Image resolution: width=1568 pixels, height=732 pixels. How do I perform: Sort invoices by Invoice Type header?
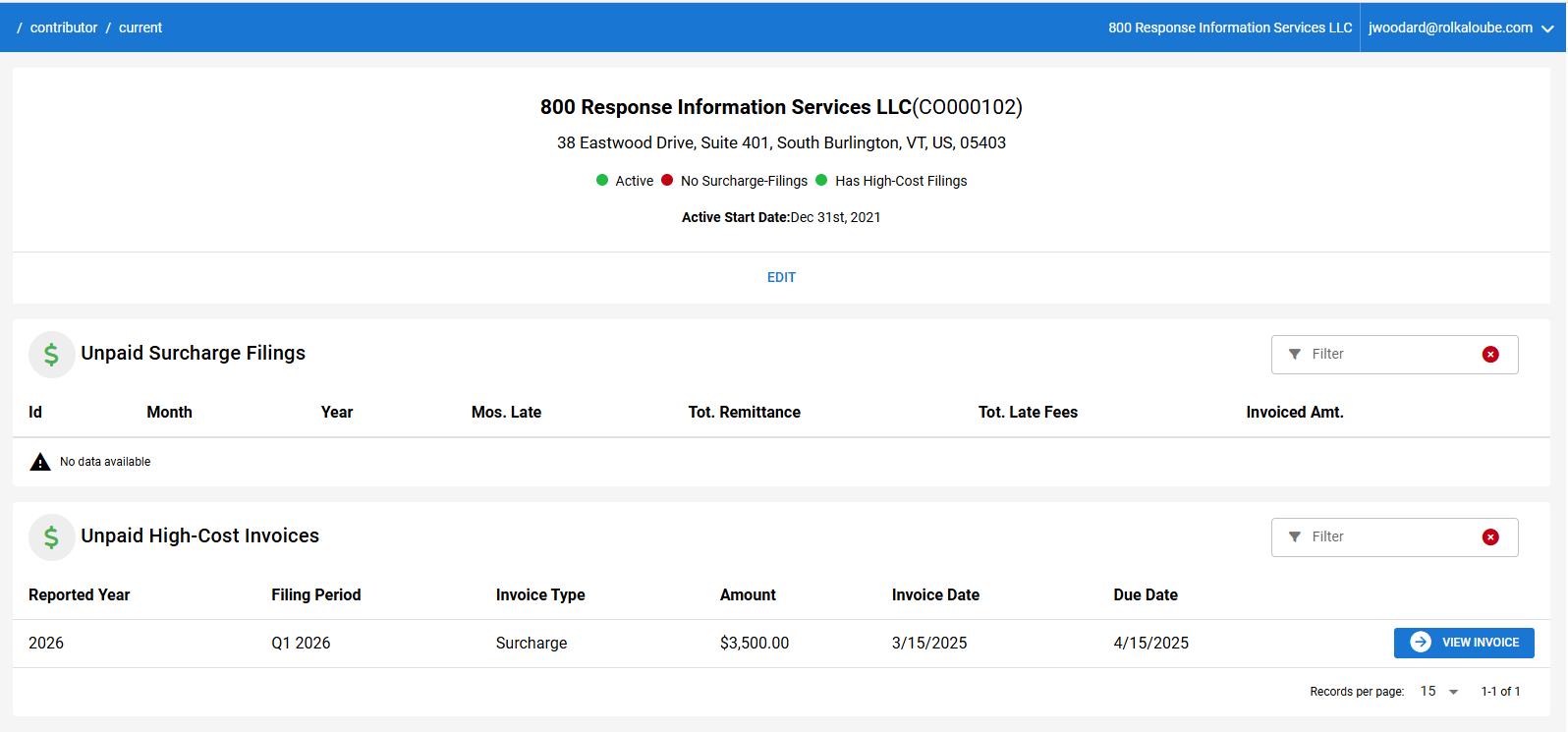[x=540, y=595]
